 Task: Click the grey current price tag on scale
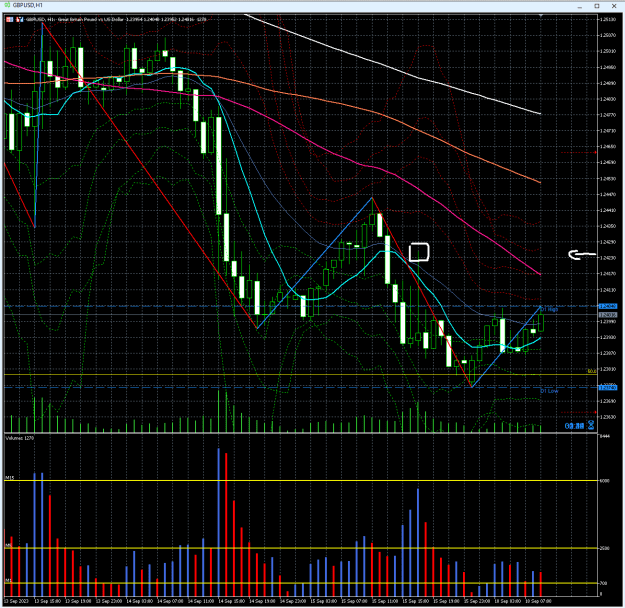[x=607, y=315]
